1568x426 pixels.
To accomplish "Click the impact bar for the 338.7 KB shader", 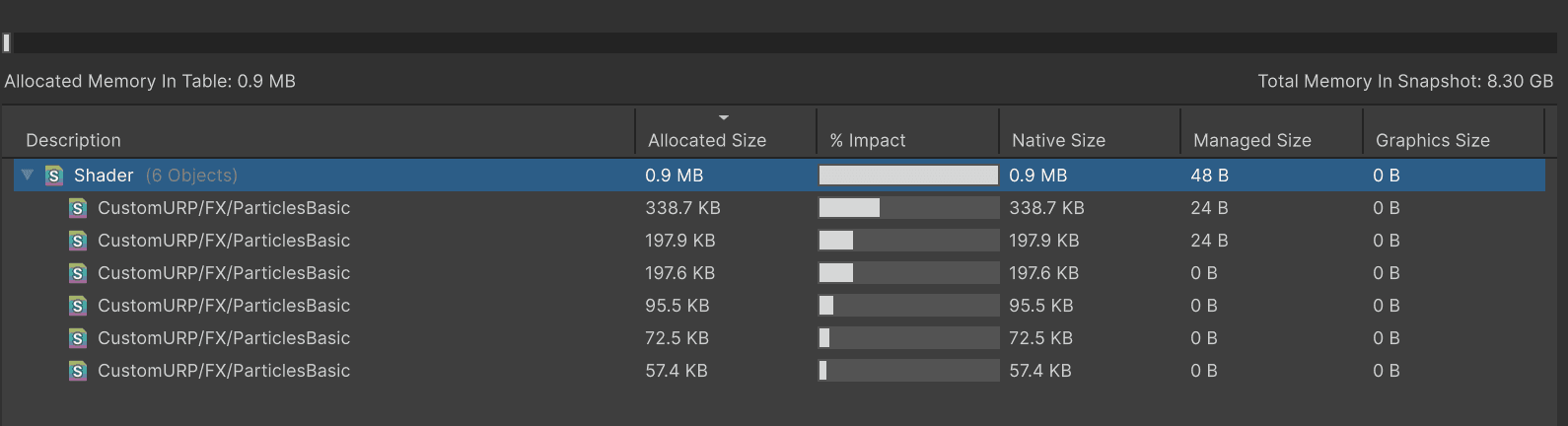I will tap(908, 208).
